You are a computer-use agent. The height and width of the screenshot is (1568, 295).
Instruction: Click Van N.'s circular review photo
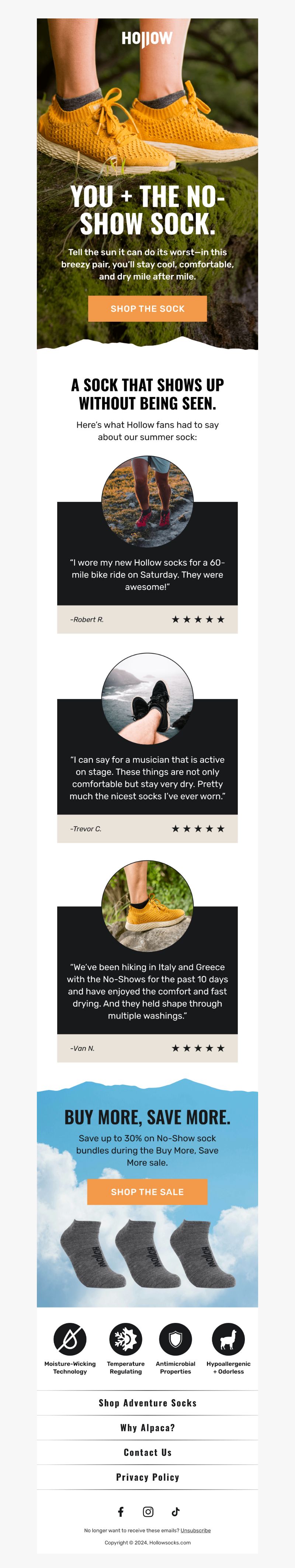[x=147, y=907]
